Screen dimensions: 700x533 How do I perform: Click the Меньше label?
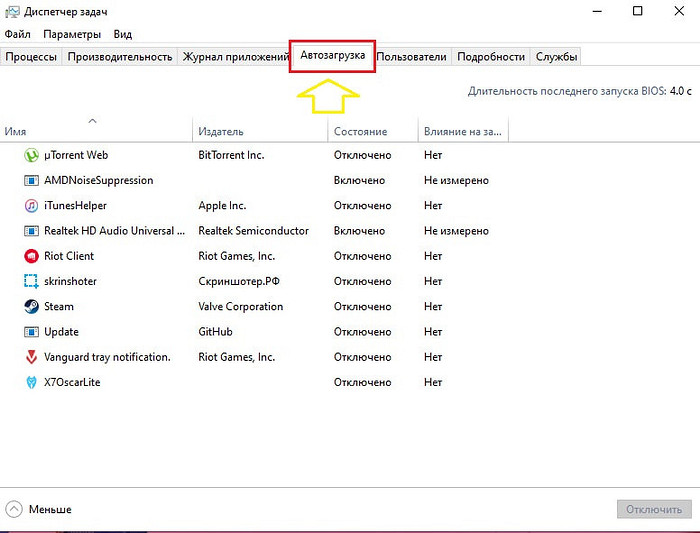(x=50, y=509)
